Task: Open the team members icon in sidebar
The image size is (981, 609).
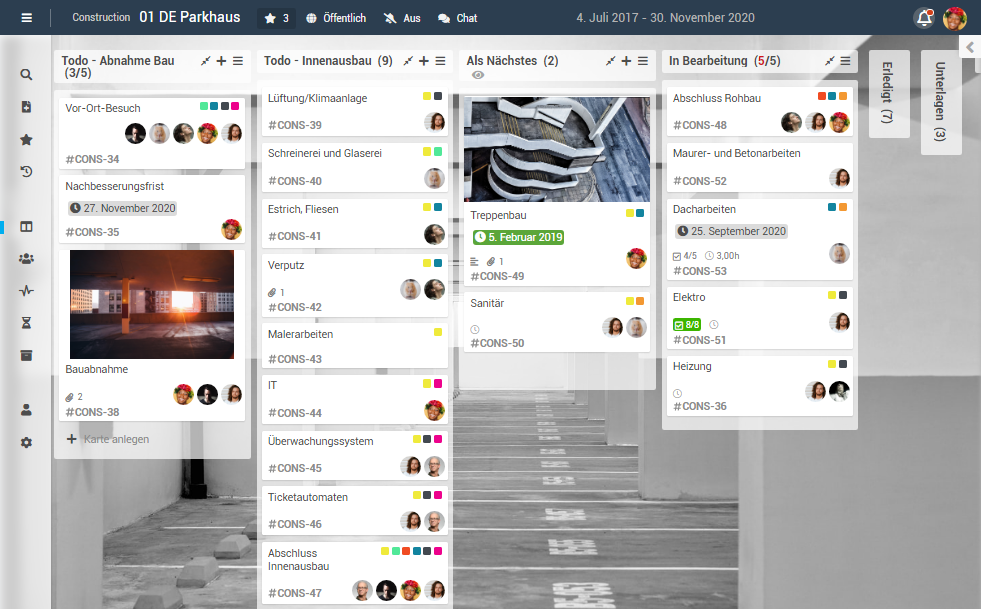Action: [26, 259]
